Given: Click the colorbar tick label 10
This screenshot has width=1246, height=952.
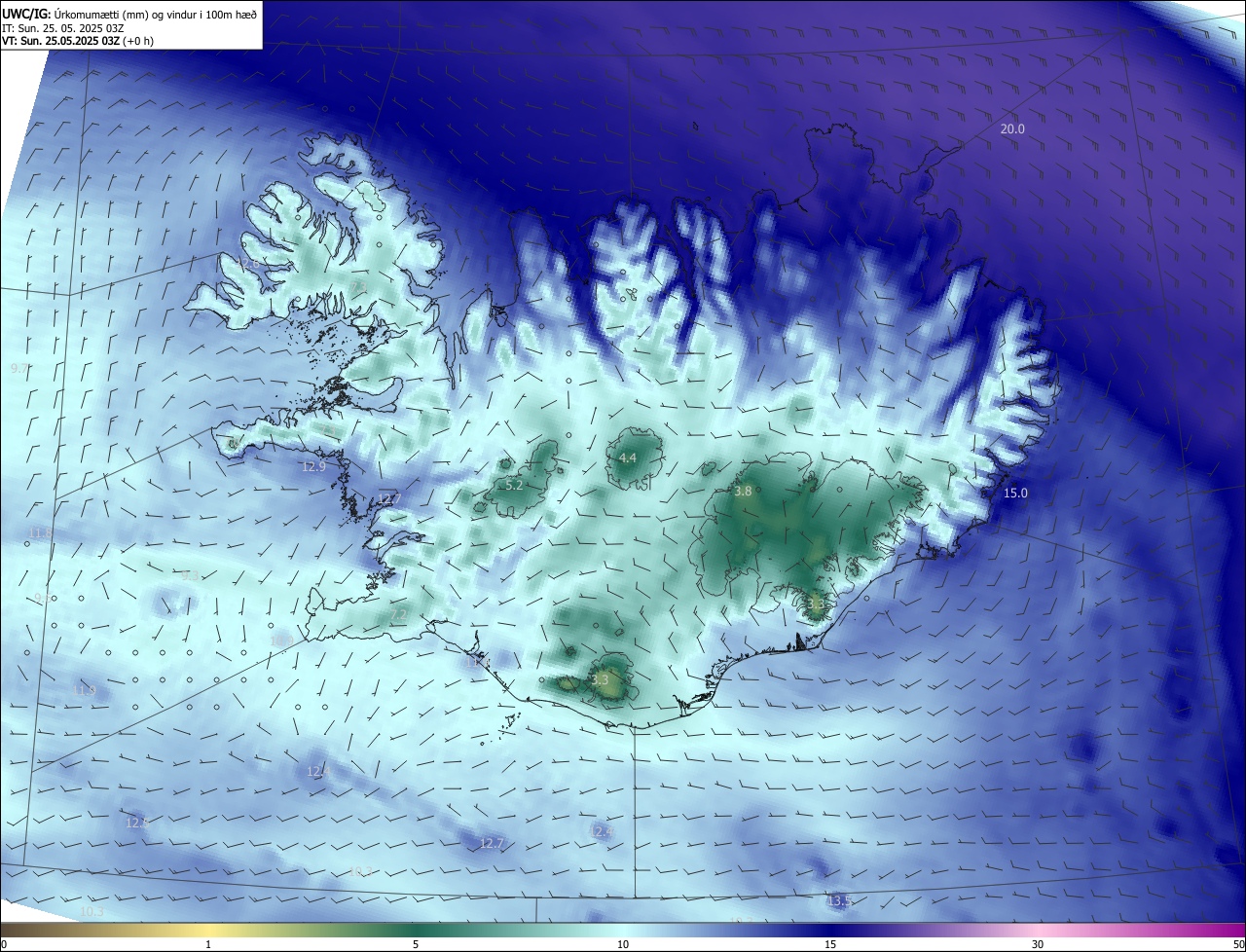Looking at the screenshot, I should (x=623, y=944).
